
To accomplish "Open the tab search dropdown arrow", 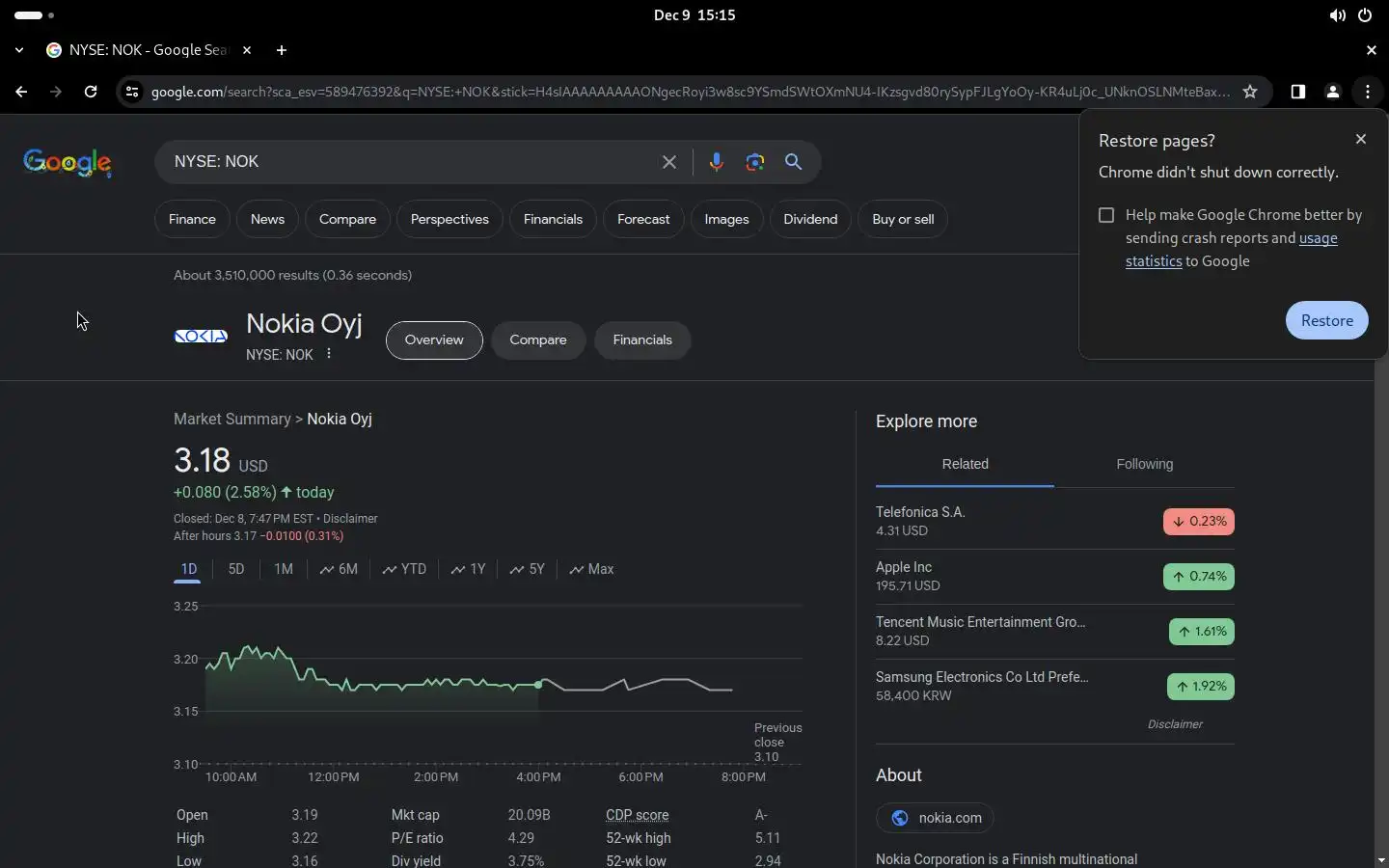I will click(19, 50).
